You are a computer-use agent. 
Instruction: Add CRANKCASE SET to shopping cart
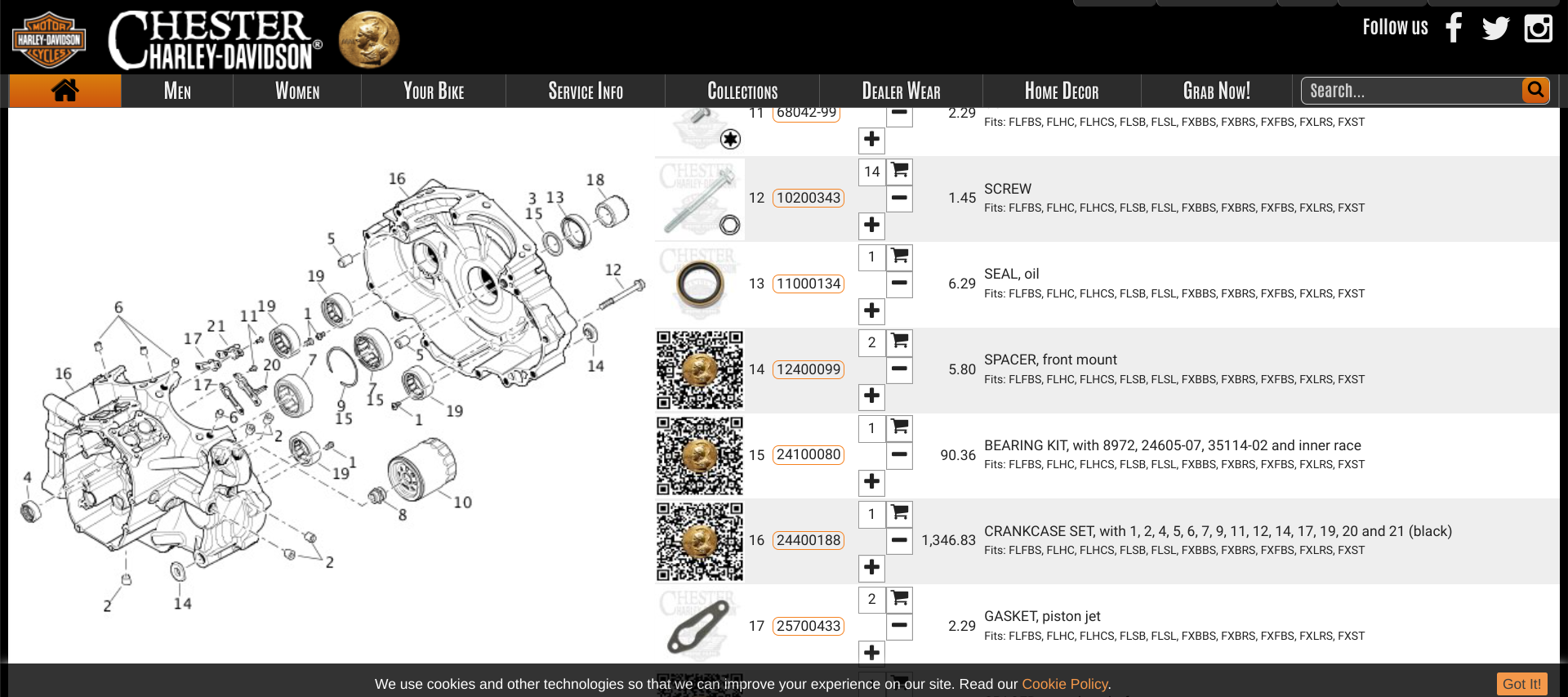900,513
